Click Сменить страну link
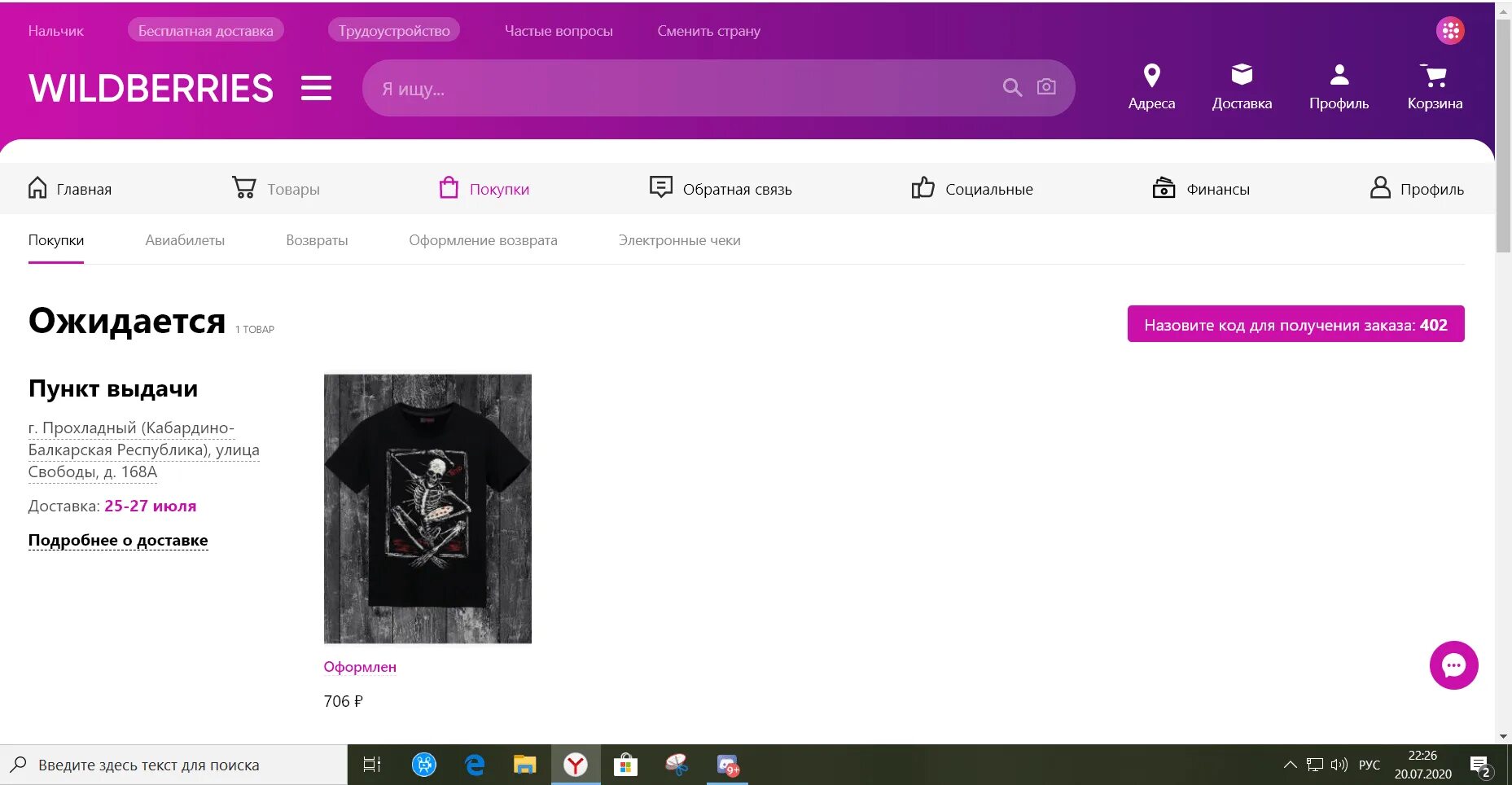Screen dimensions: 1512x785 (708, 31)
